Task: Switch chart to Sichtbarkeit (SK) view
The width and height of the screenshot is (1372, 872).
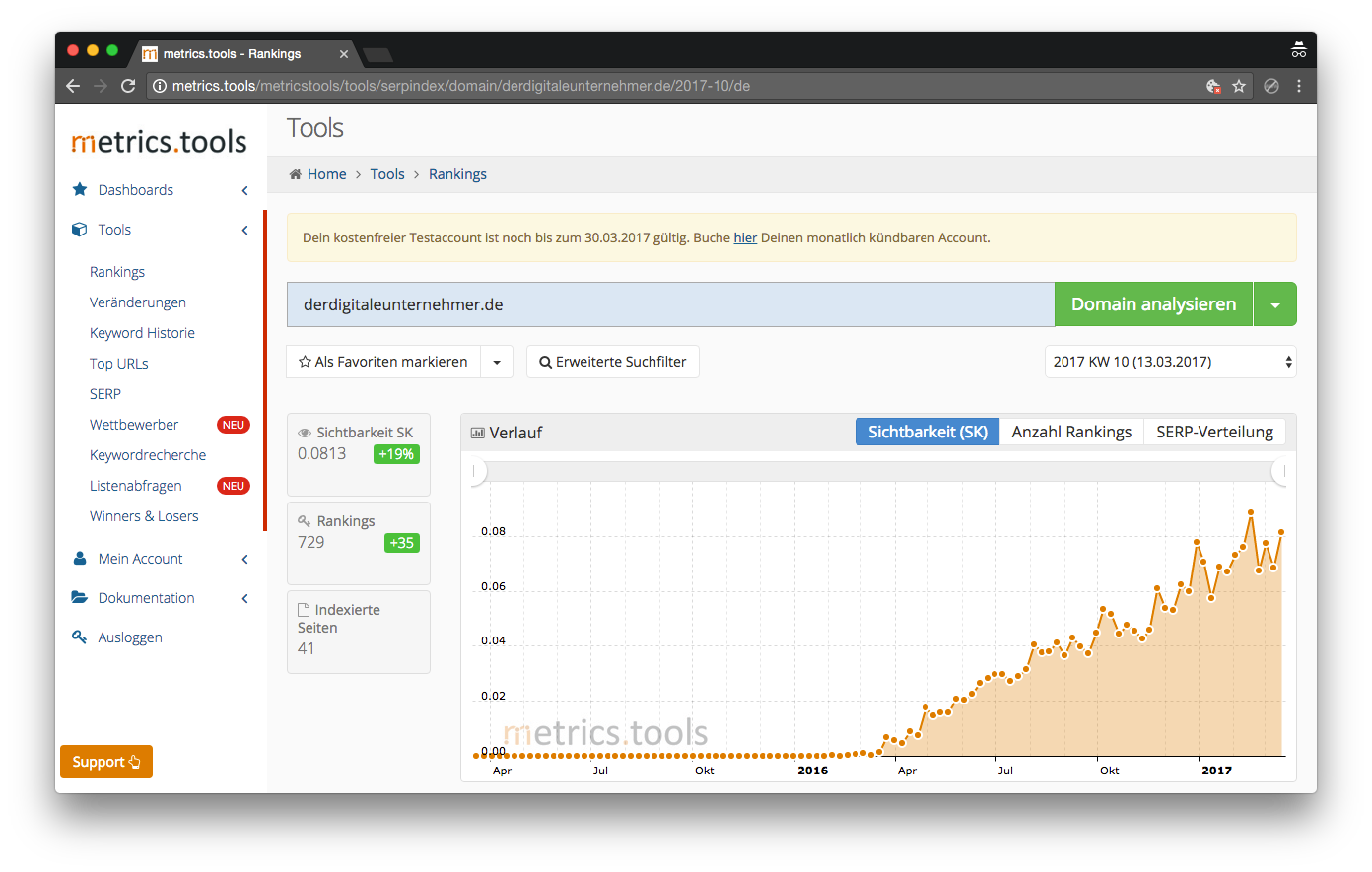Action: 926,432
